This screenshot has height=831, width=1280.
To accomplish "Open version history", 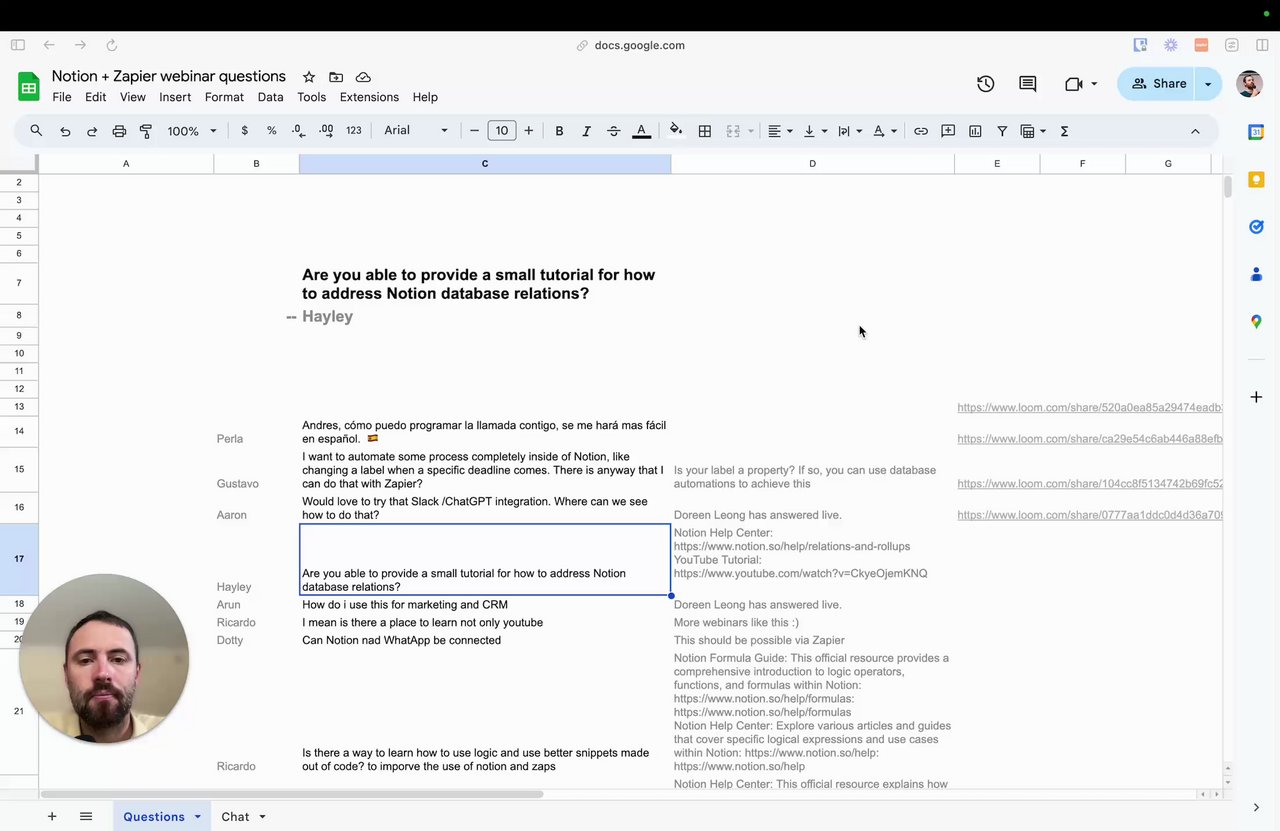I will [986, 84].
